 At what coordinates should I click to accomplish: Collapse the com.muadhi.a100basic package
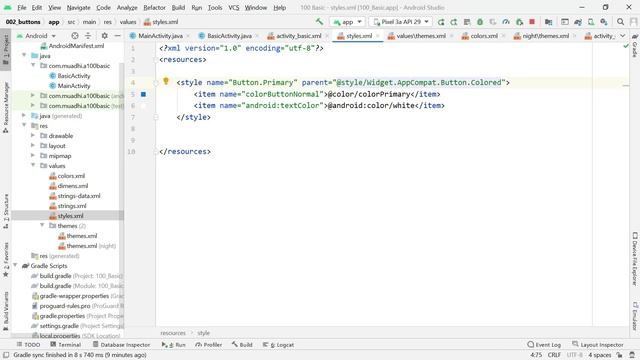click(x=33, y=65)
